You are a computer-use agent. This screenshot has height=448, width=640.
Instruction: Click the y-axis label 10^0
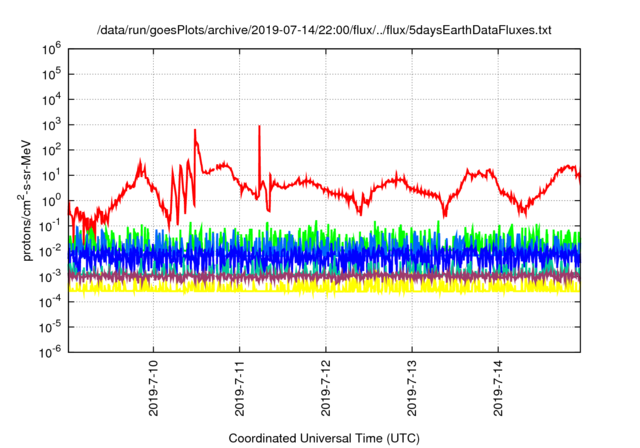(x=51, y=201)
